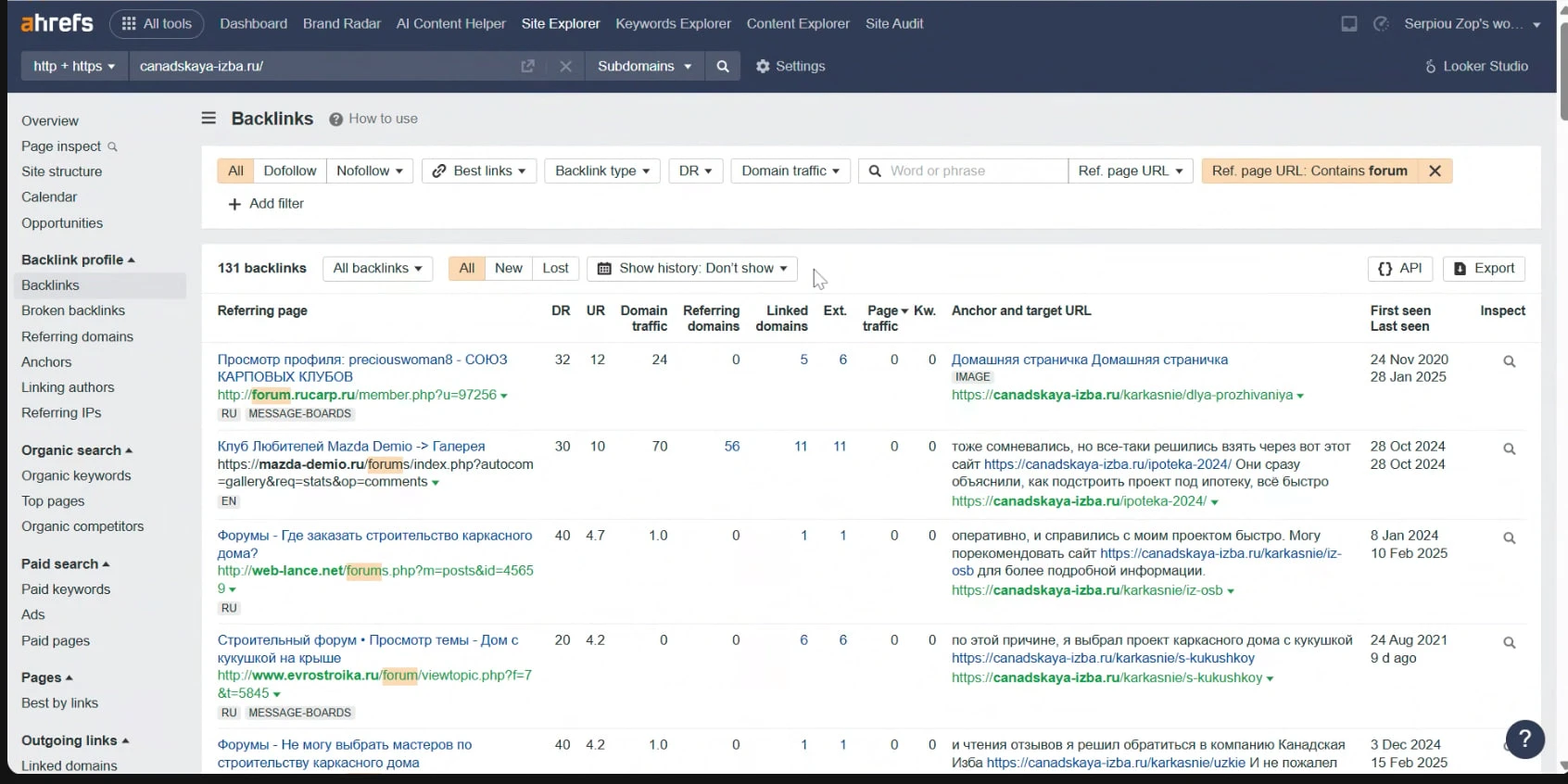
Task: Click the Word or phrase search field
Action: [973, 171]
